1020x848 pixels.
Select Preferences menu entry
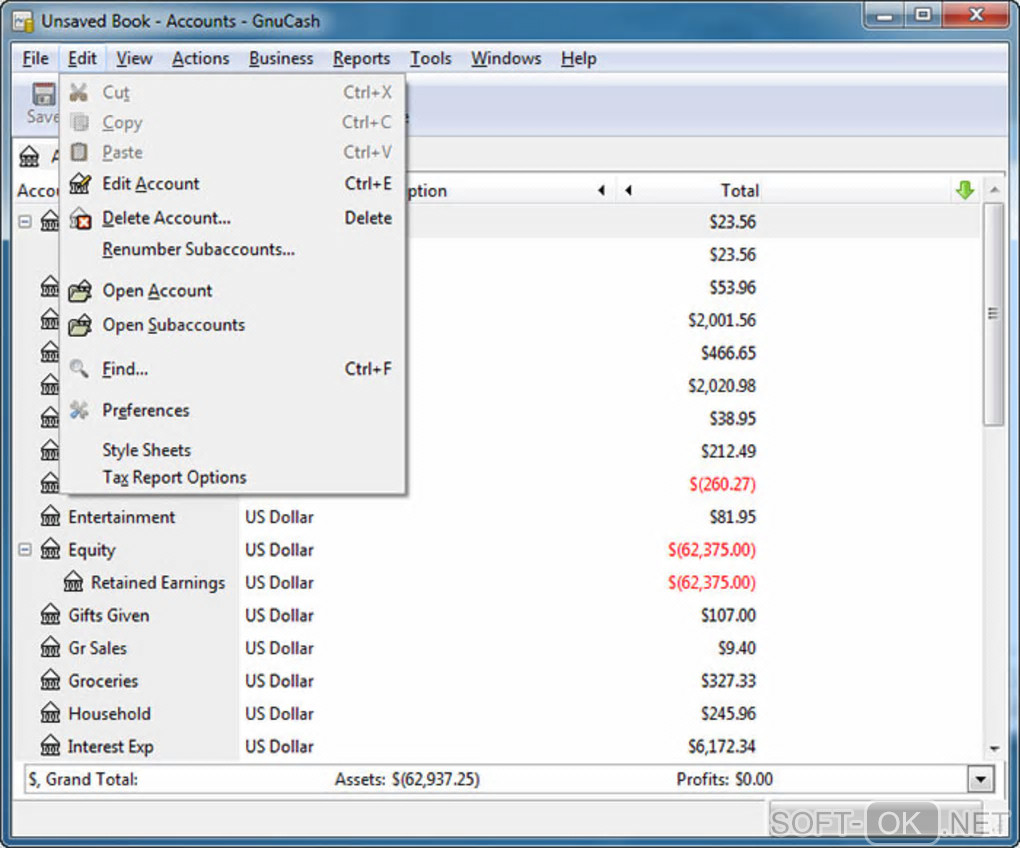232,410
